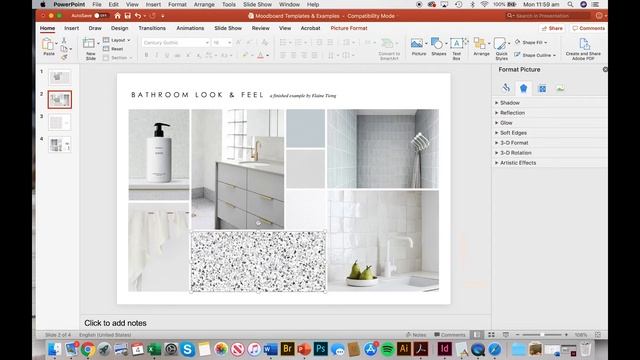The image size is (640, 360).
Task: Click the Format Painter brush icon
Action: (64, 58)
